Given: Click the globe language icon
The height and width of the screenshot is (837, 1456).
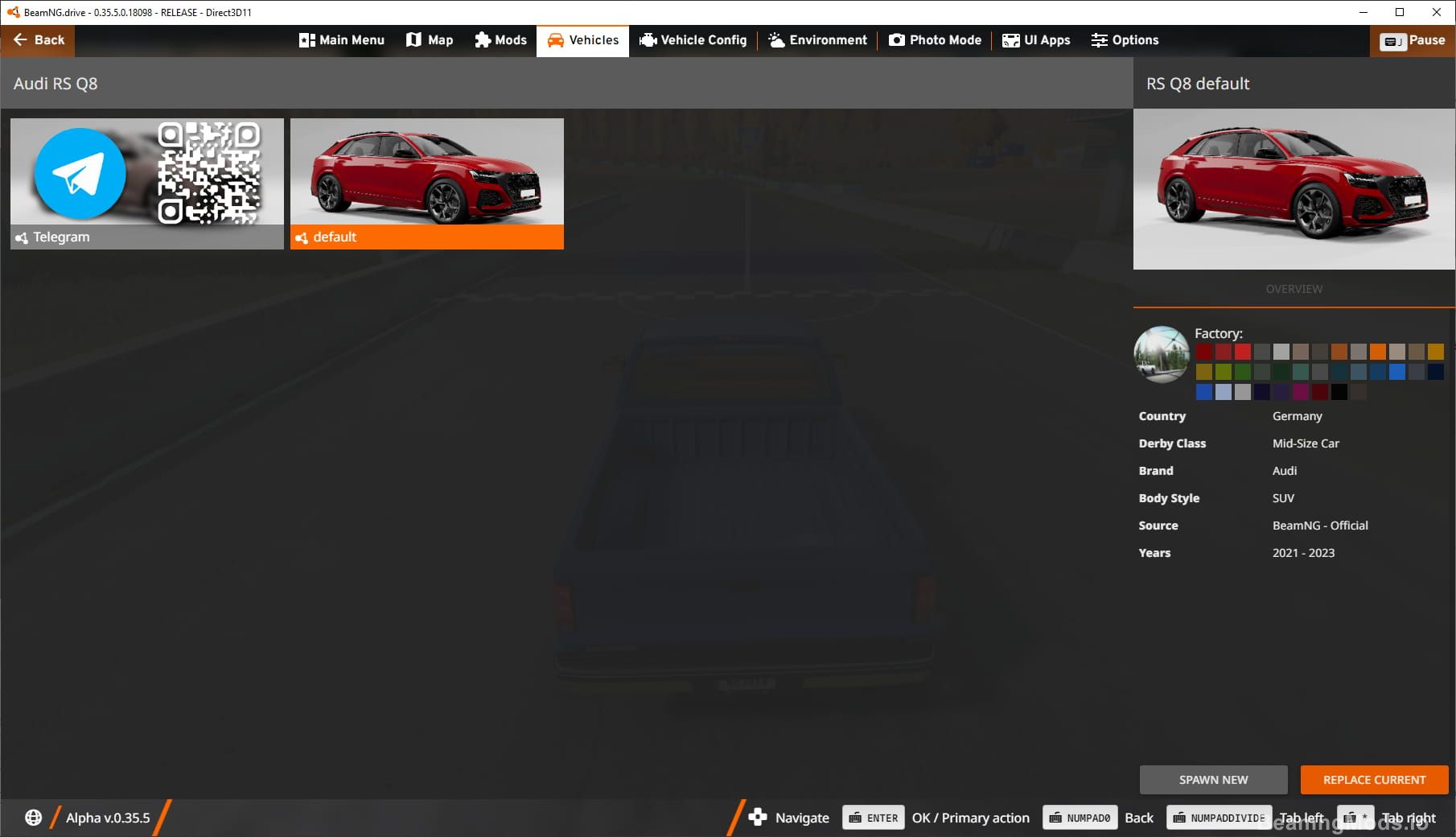Looking at the screenshot, I should (33, 818).
